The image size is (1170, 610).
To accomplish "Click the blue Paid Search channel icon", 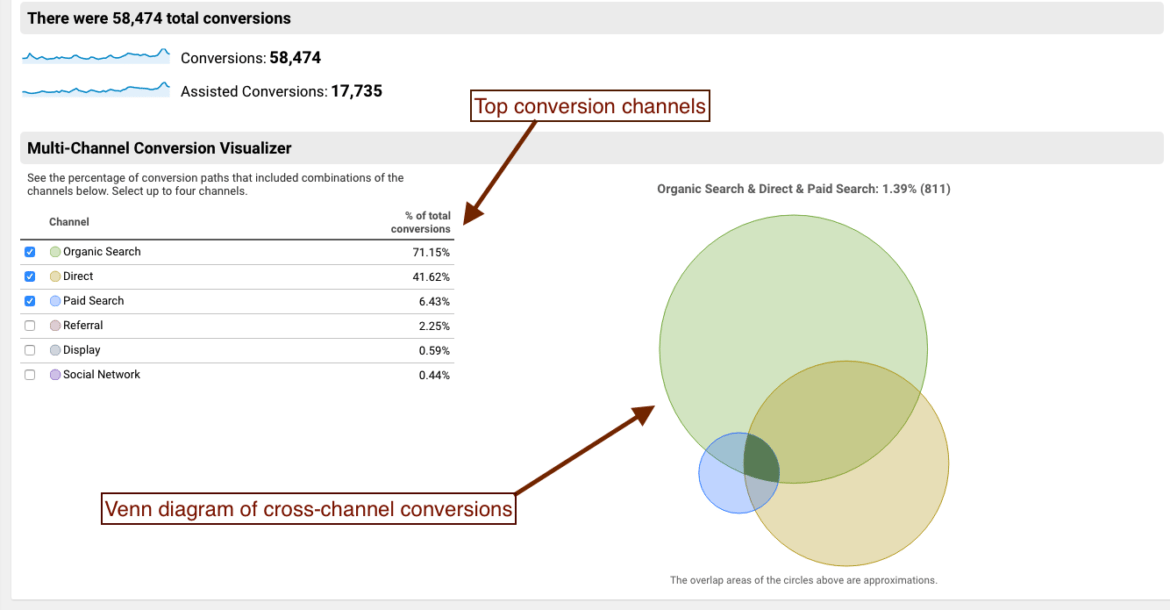I will (55, 301).
